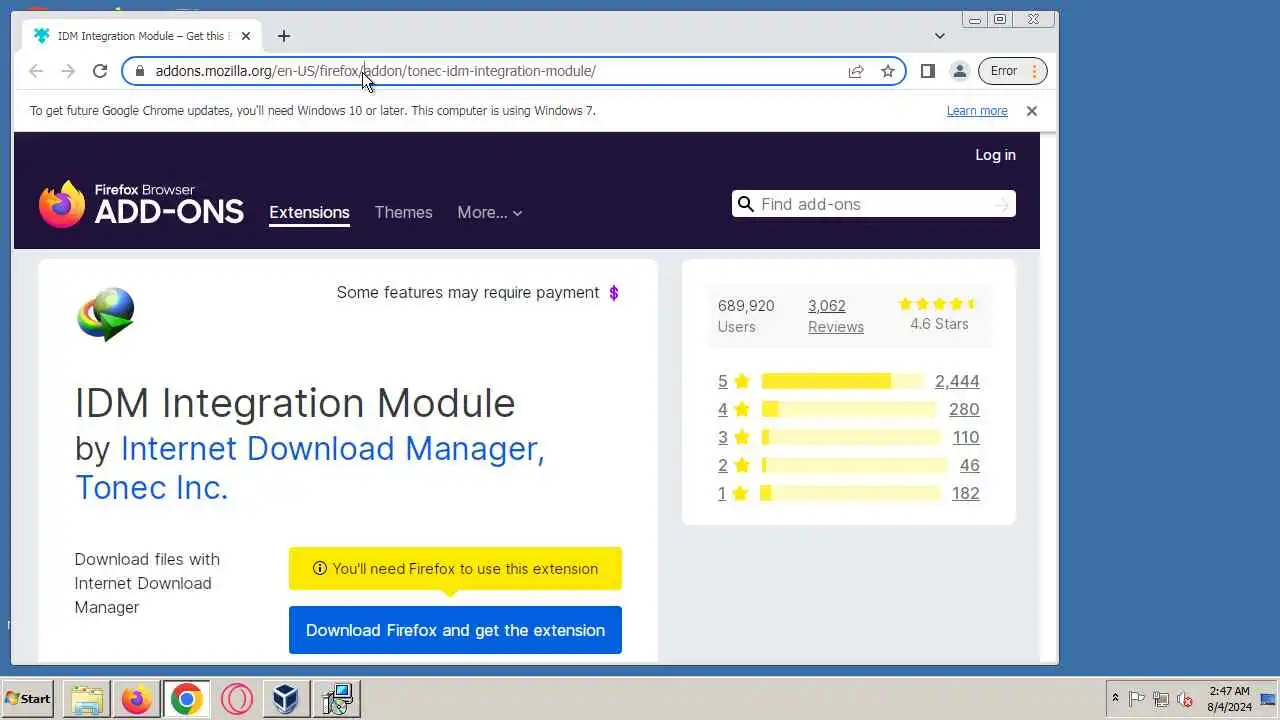
Task: Submit search with the arrow icon
Action: pos(1002,205)
